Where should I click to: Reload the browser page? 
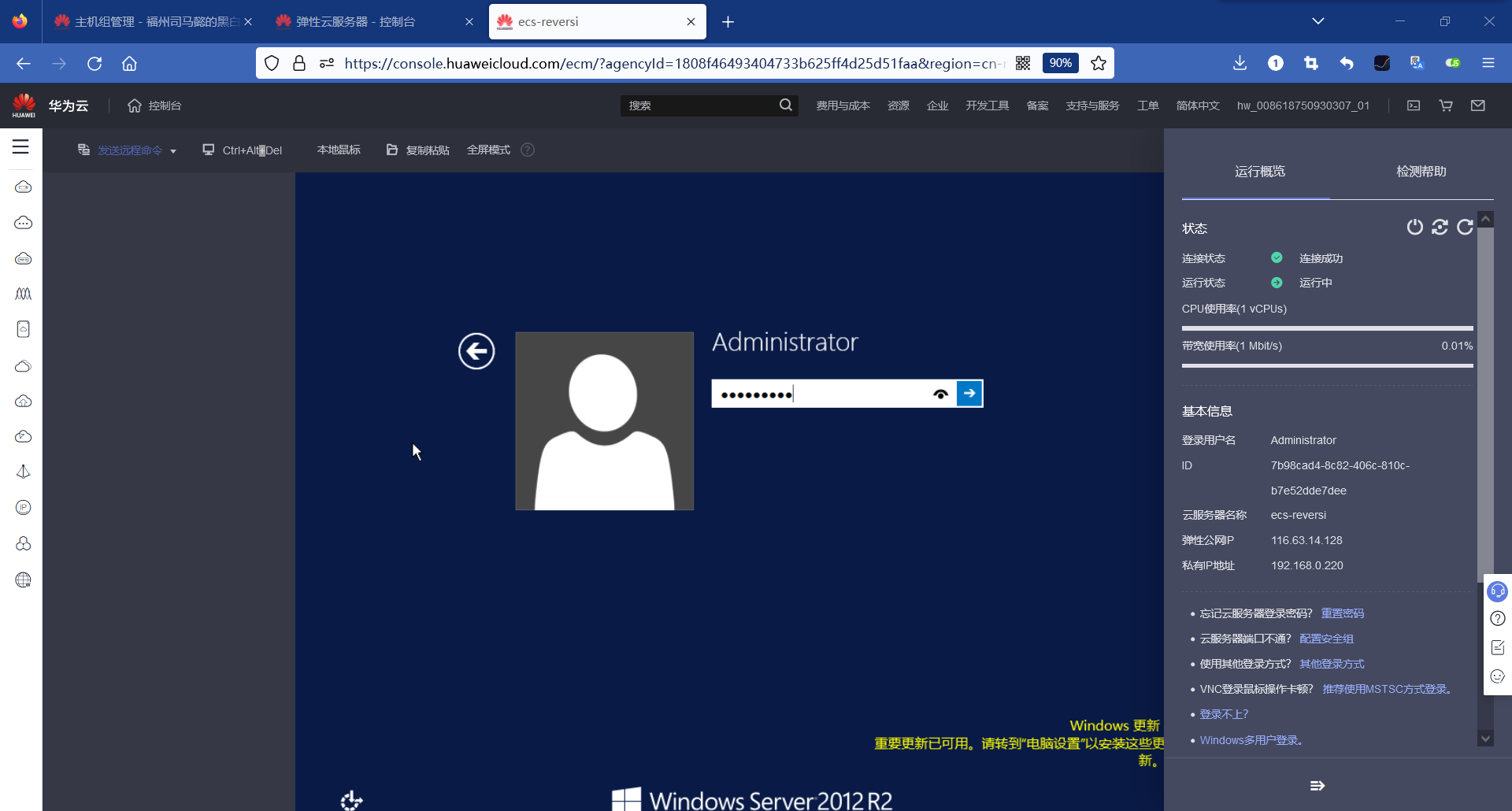pyautogui.click(x=94, y=63)
